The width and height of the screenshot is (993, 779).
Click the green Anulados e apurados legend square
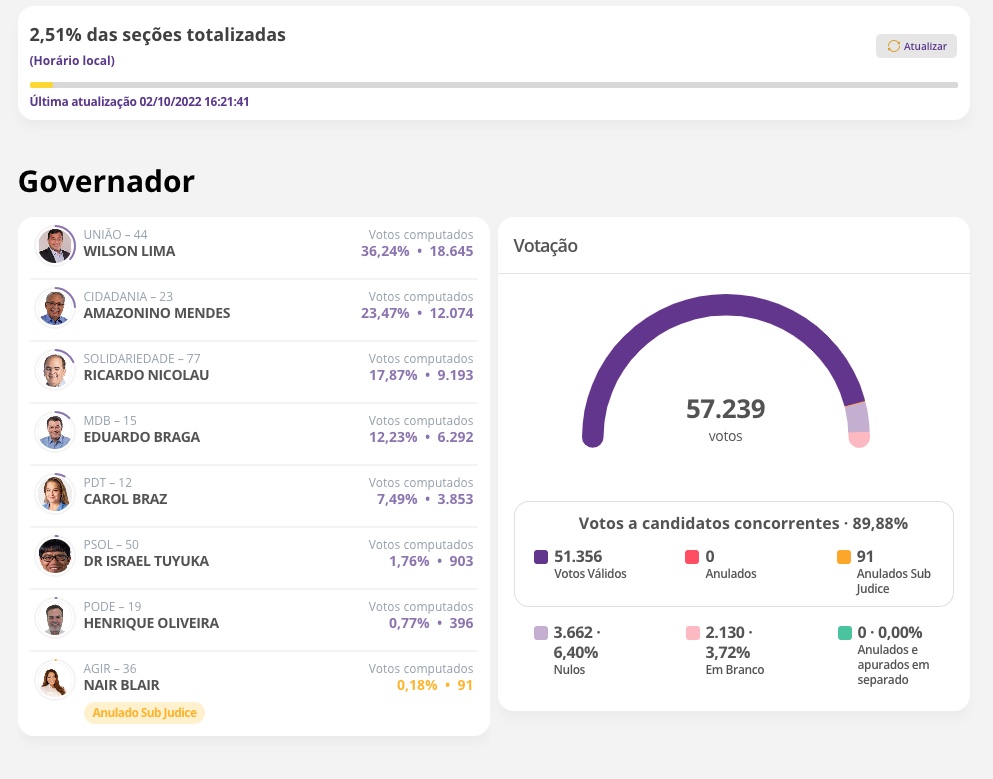click(845, 632)
